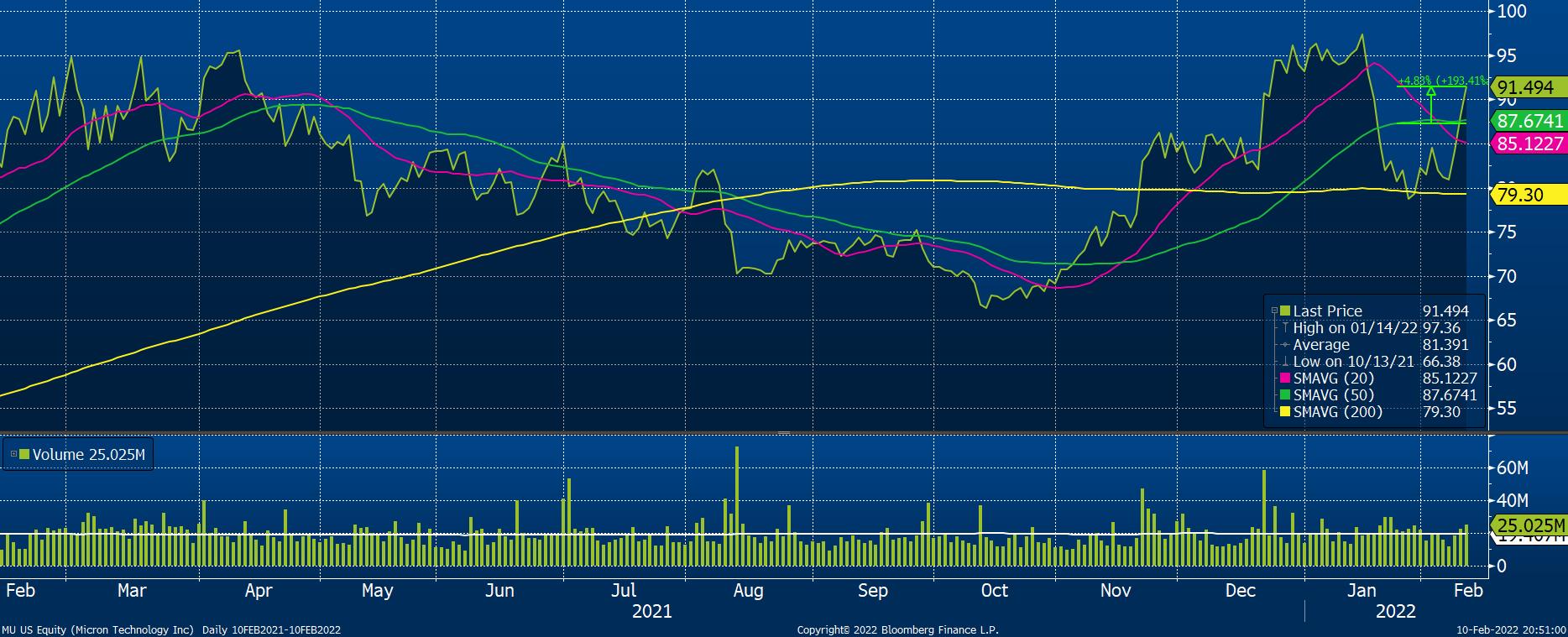Click the Jan label on time axis
Screen dimensions: 1568x637
(x=1362, y=591)
